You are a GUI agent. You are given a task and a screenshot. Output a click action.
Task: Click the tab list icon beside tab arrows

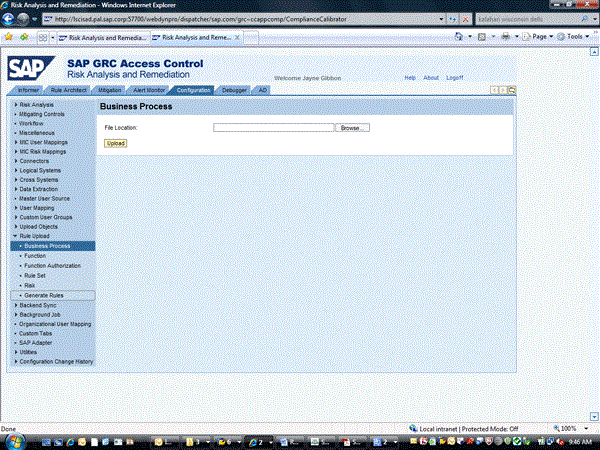click(511, 90)
